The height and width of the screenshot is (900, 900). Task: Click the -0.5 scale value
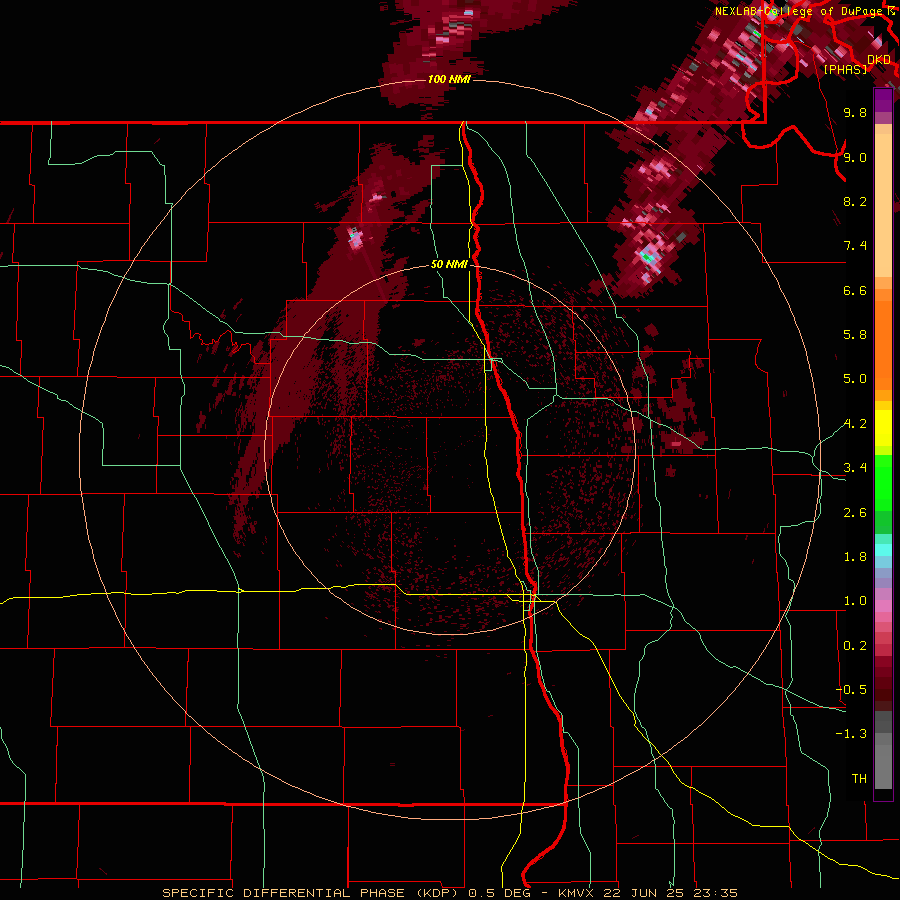851,690
